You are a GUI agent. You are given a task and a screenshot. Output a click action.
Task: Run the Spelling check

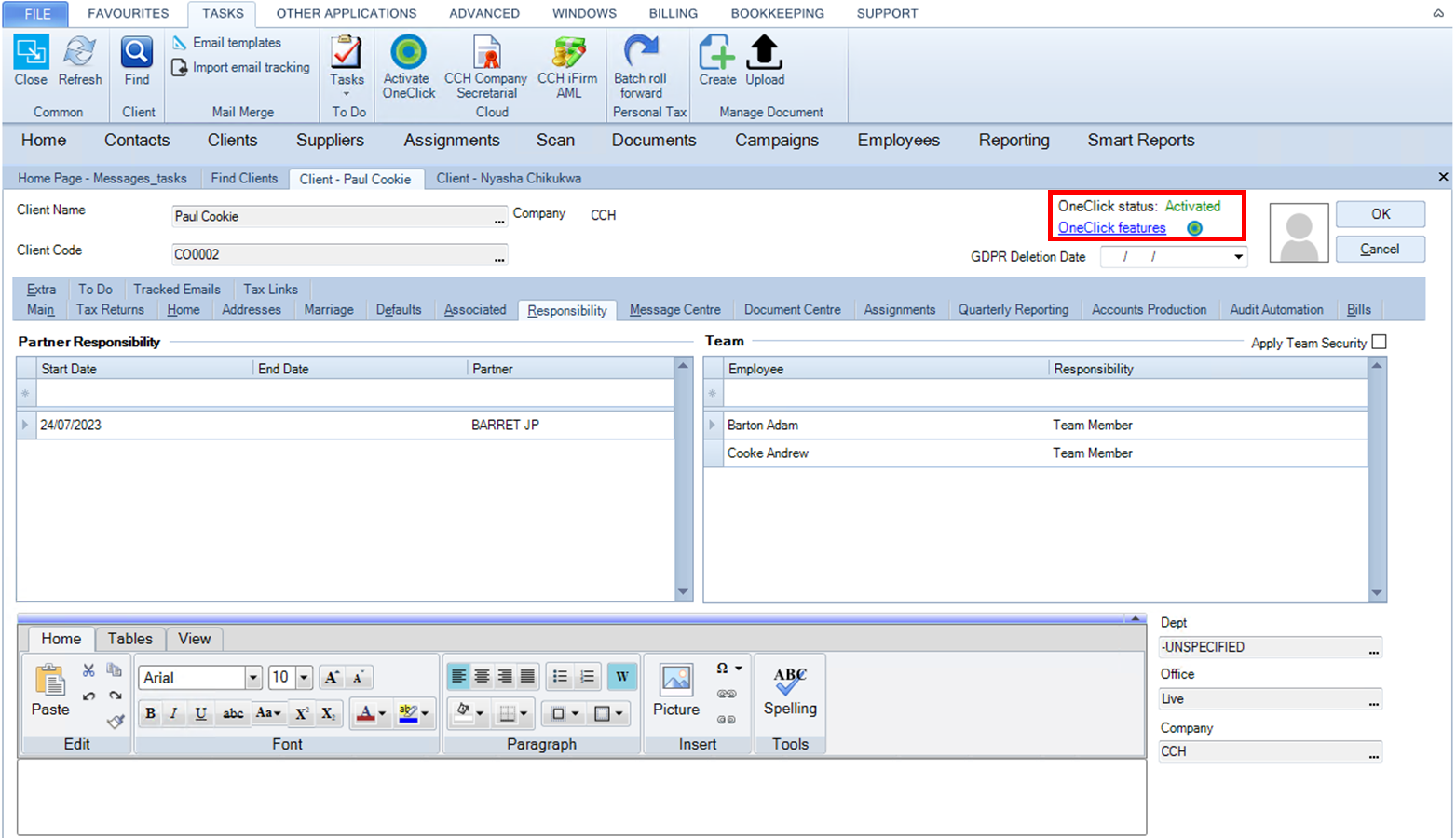point(790,690)
